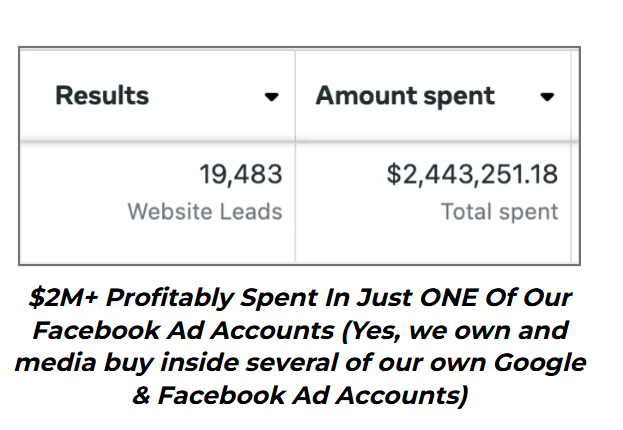Click the Amount spent column header label
Screen dimensions: 623x430
coord(405,96)
